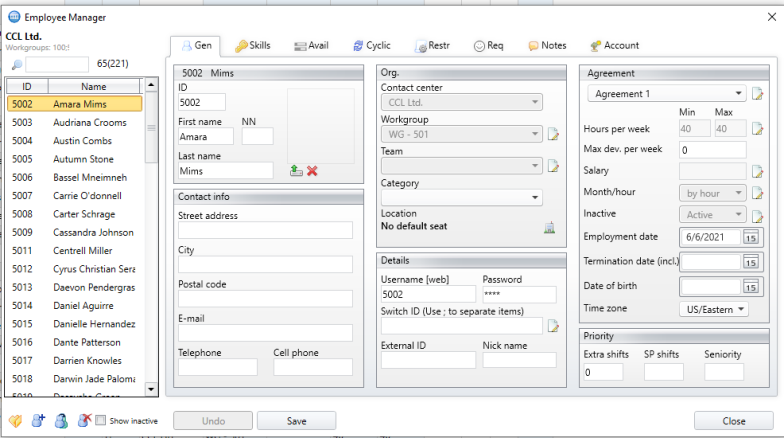Upload an employee photo with the green arrow icon

(x=296, y=171)
